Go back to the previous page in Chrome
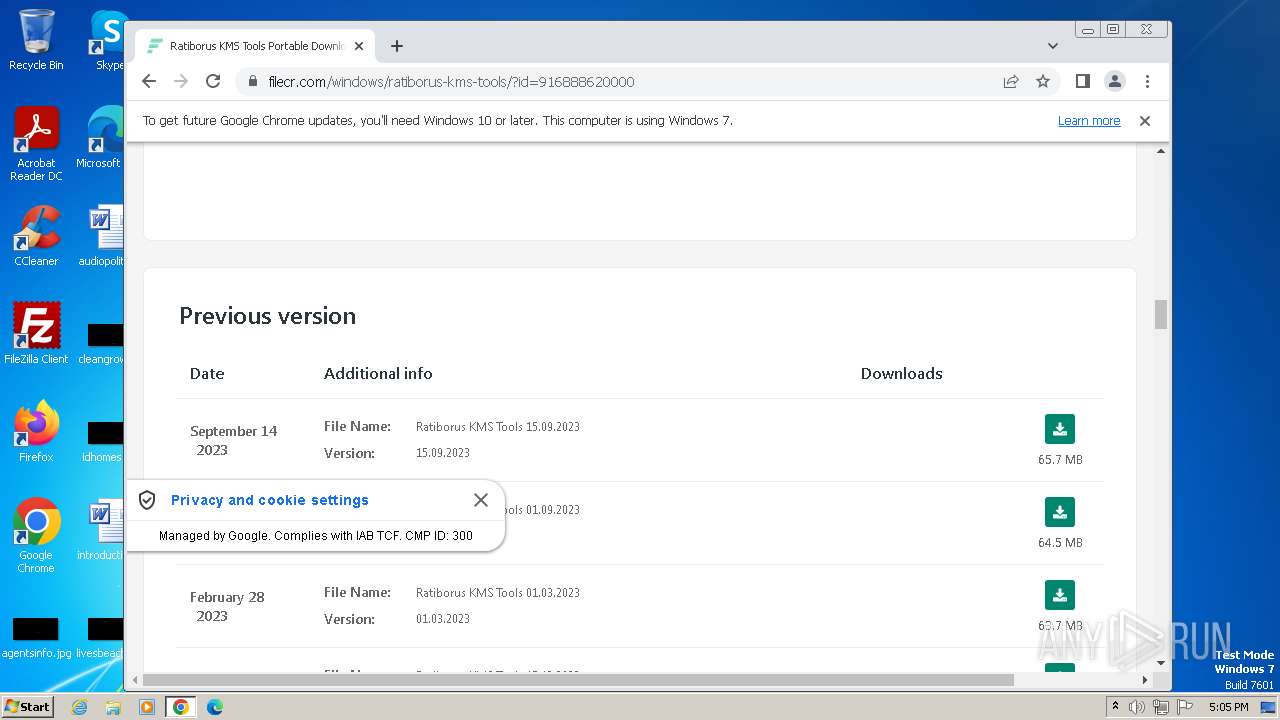Viewport: 1280px width, 720px height. tap(149, 81)
